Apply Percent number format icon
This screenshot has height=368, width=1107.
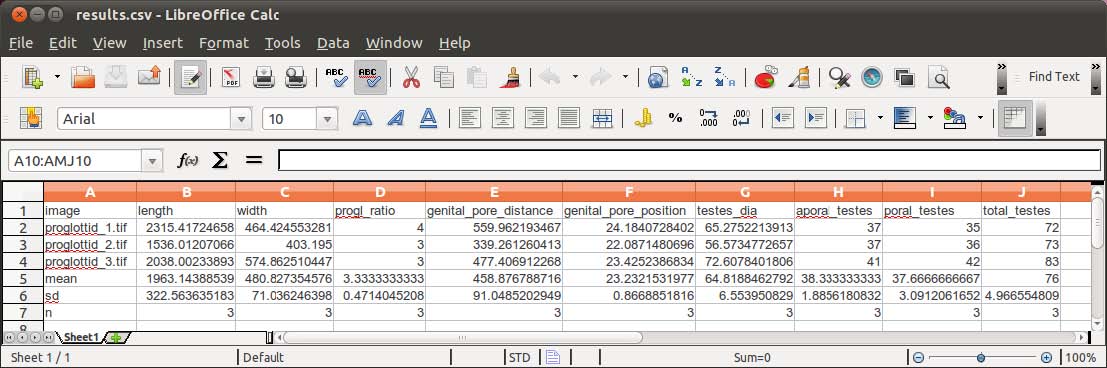(x=676, y=118)
